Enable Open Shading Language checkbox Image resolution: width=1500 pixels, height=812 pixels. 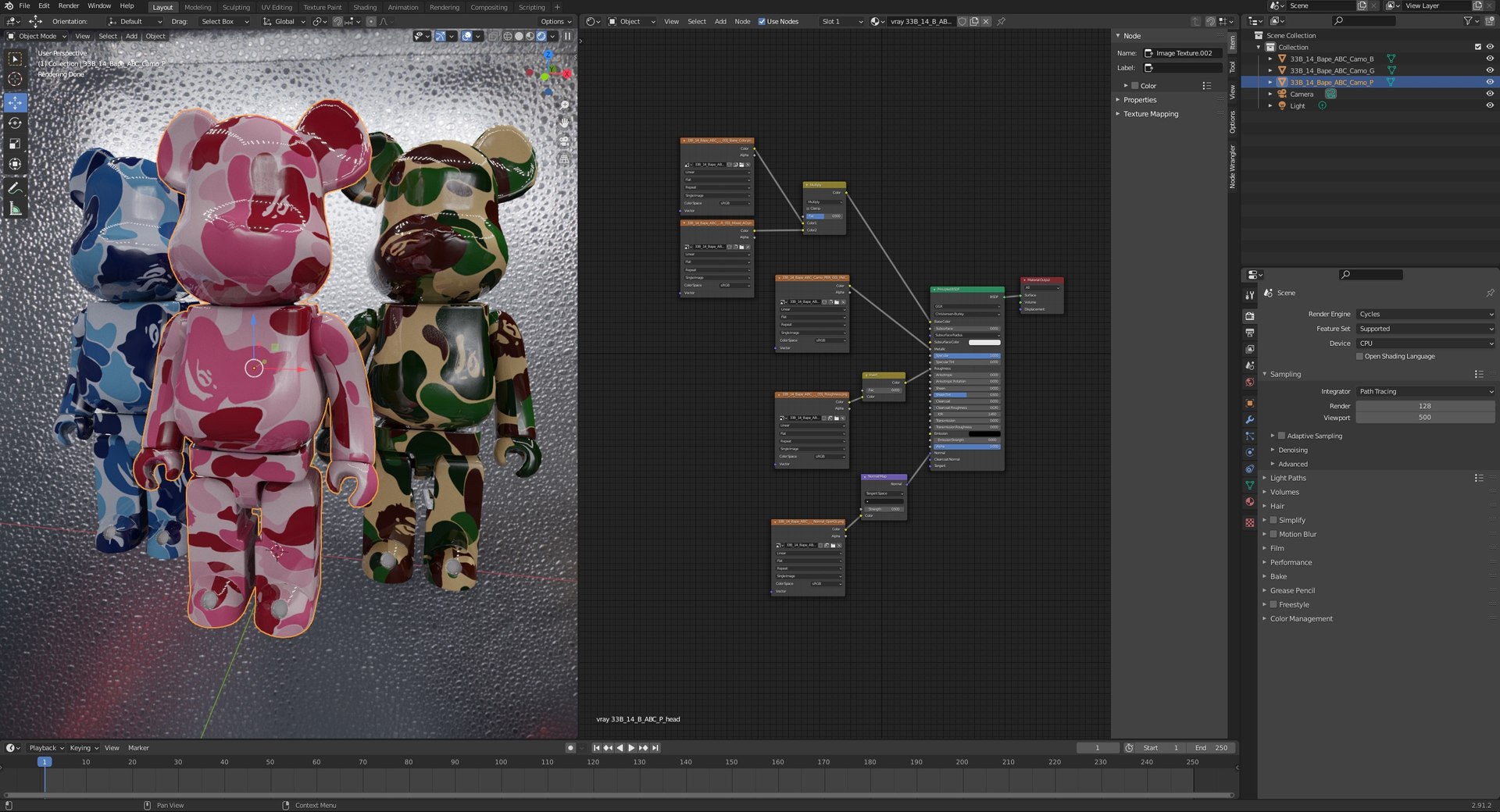coord(1359,356)
